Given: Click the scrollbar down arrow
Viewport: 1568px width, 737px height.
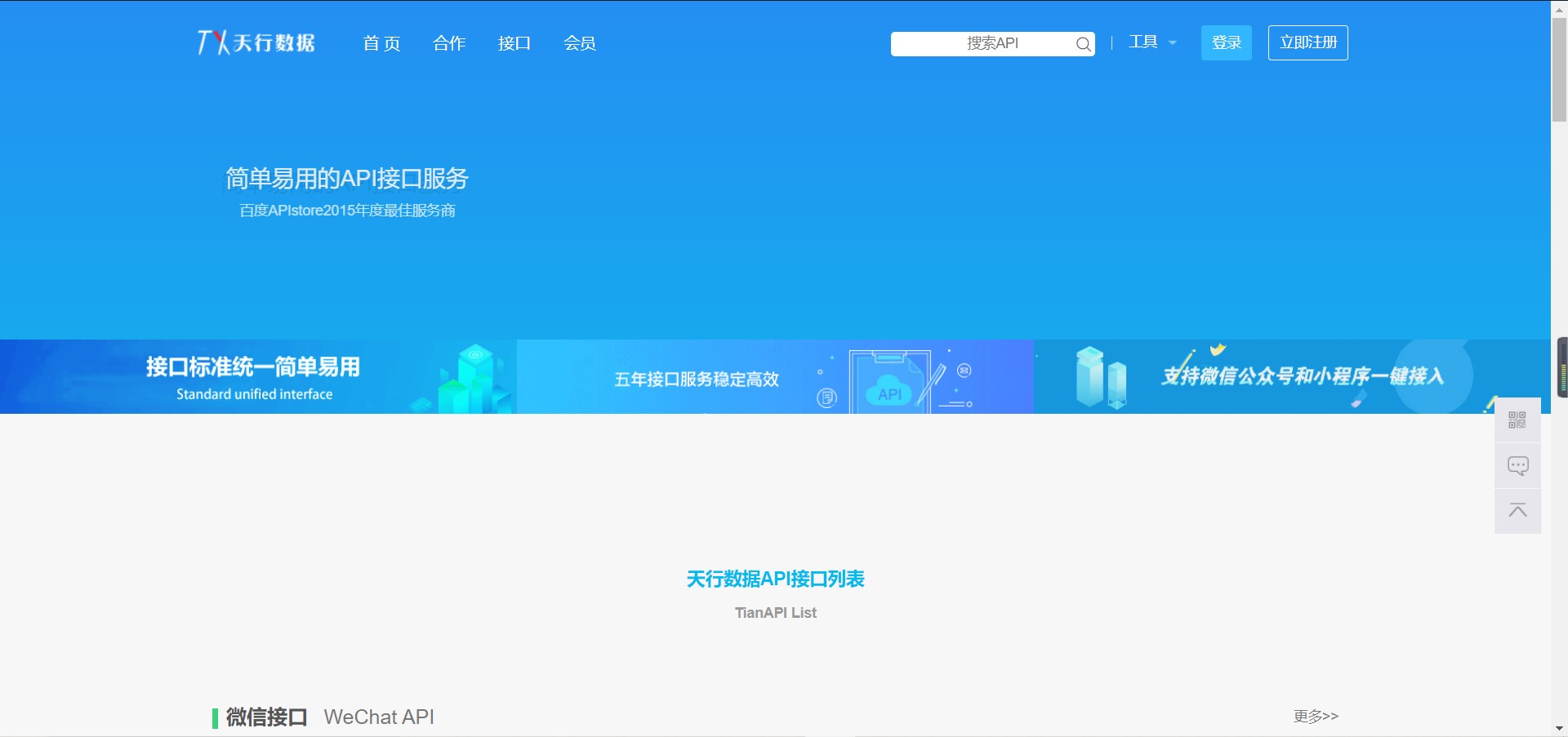Looking at the screenshot, I should coord(1559,729).
